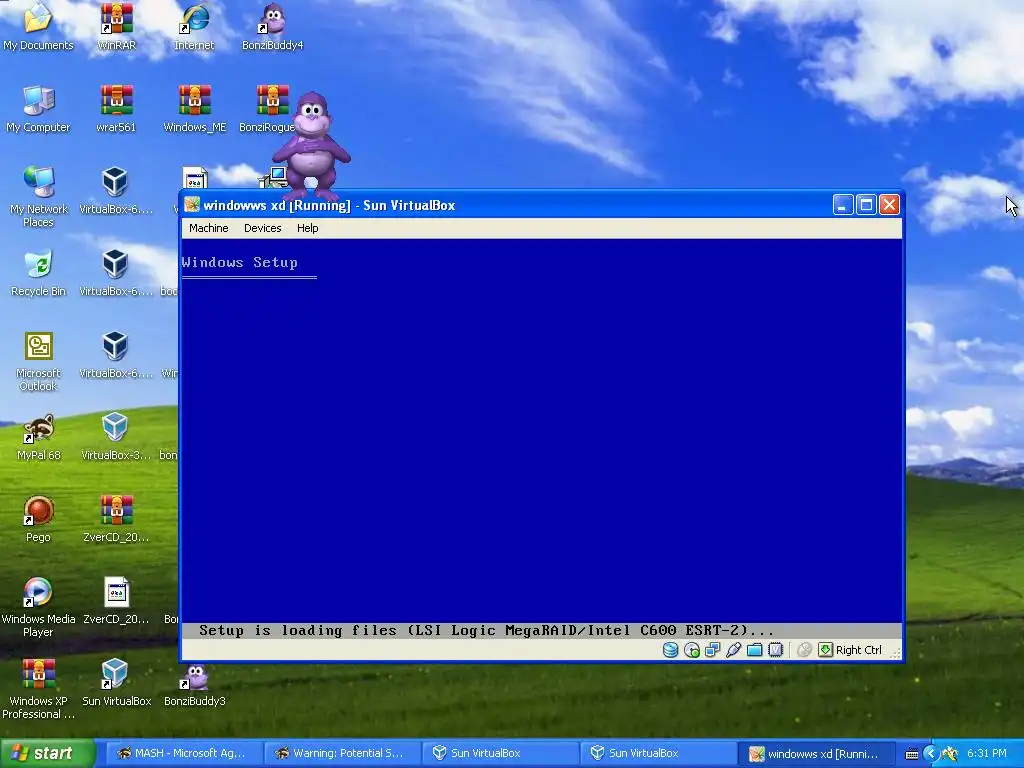
Task: Select the VirtualBox-3 installer icon
Action: (x=116, y=437)
